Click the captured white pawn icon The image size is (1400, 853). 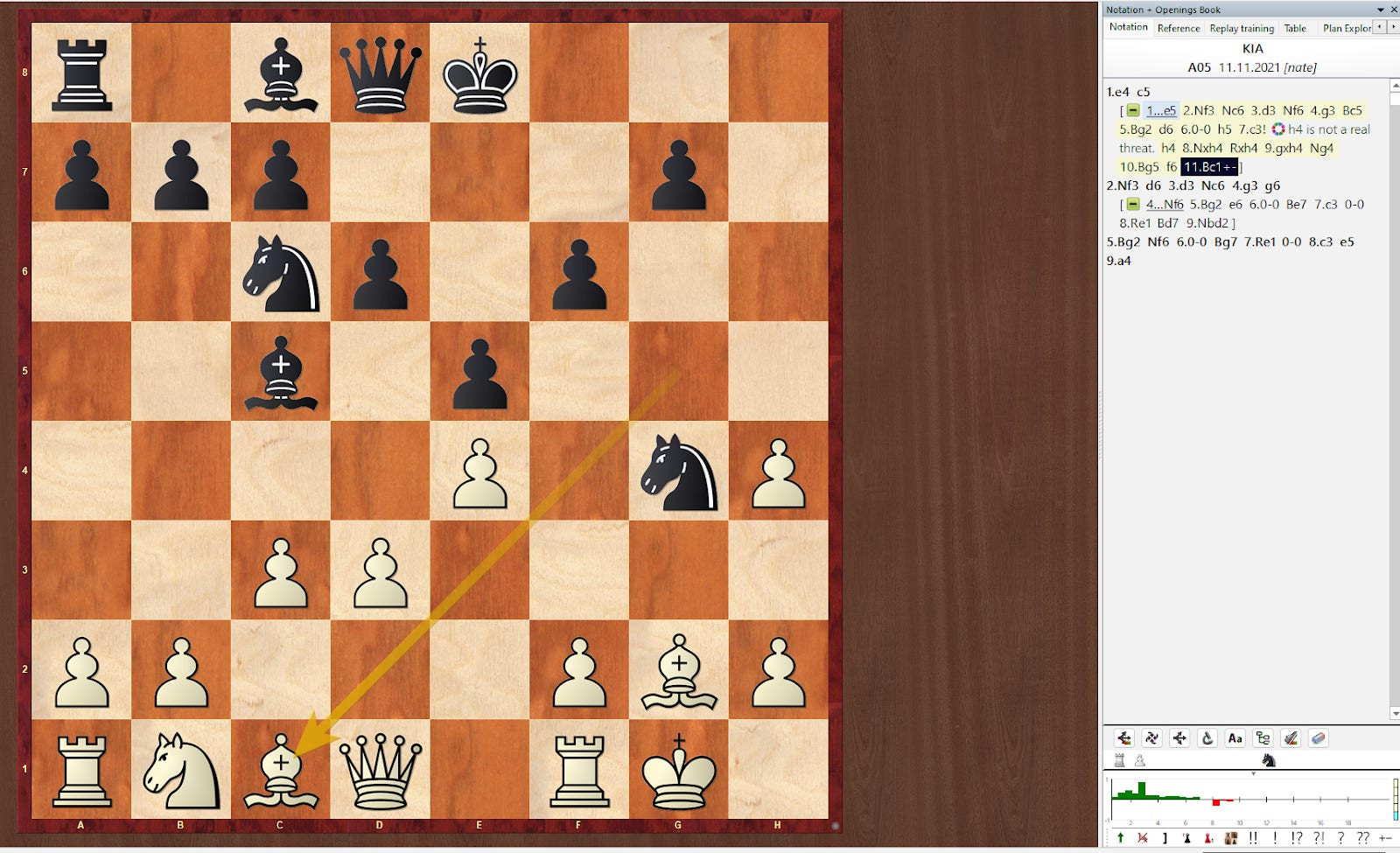click(1139, 760)
